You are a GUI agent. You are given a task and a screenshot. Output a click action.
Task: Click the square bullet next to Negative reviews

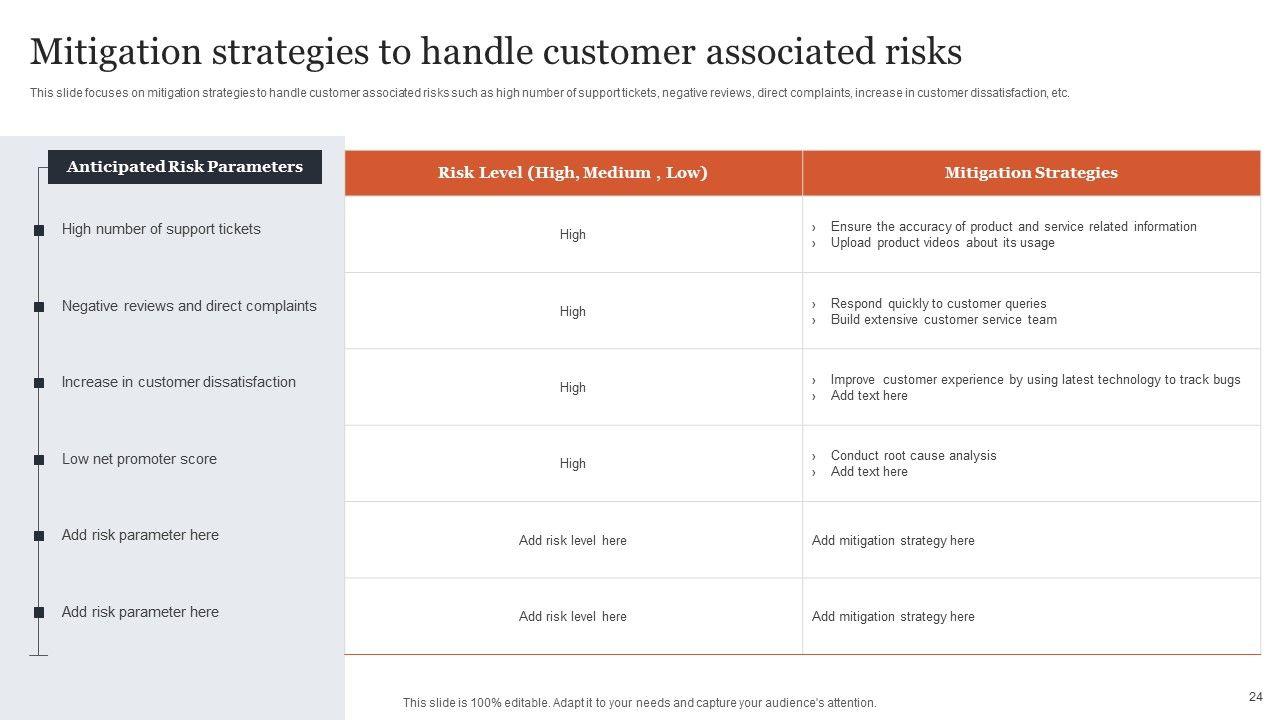click(x=39, y=307)
